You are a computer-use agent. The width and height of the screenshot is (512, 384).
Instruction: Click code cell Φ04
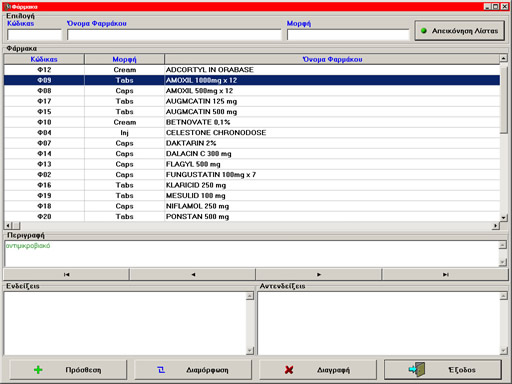tap(44, 133)
